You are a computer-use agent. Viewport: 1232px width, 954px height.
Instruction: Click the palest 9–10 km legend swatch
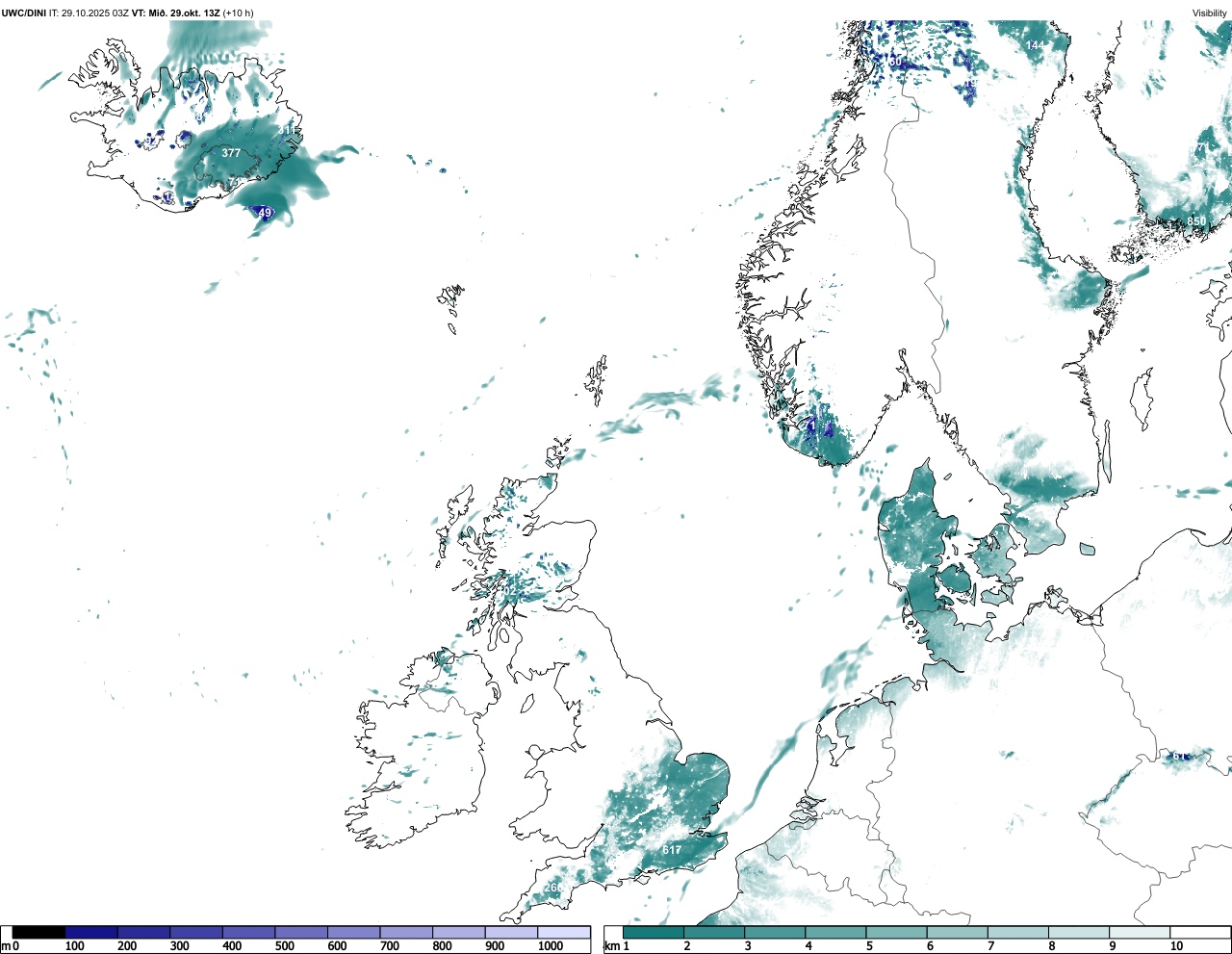pos(1139,932)
